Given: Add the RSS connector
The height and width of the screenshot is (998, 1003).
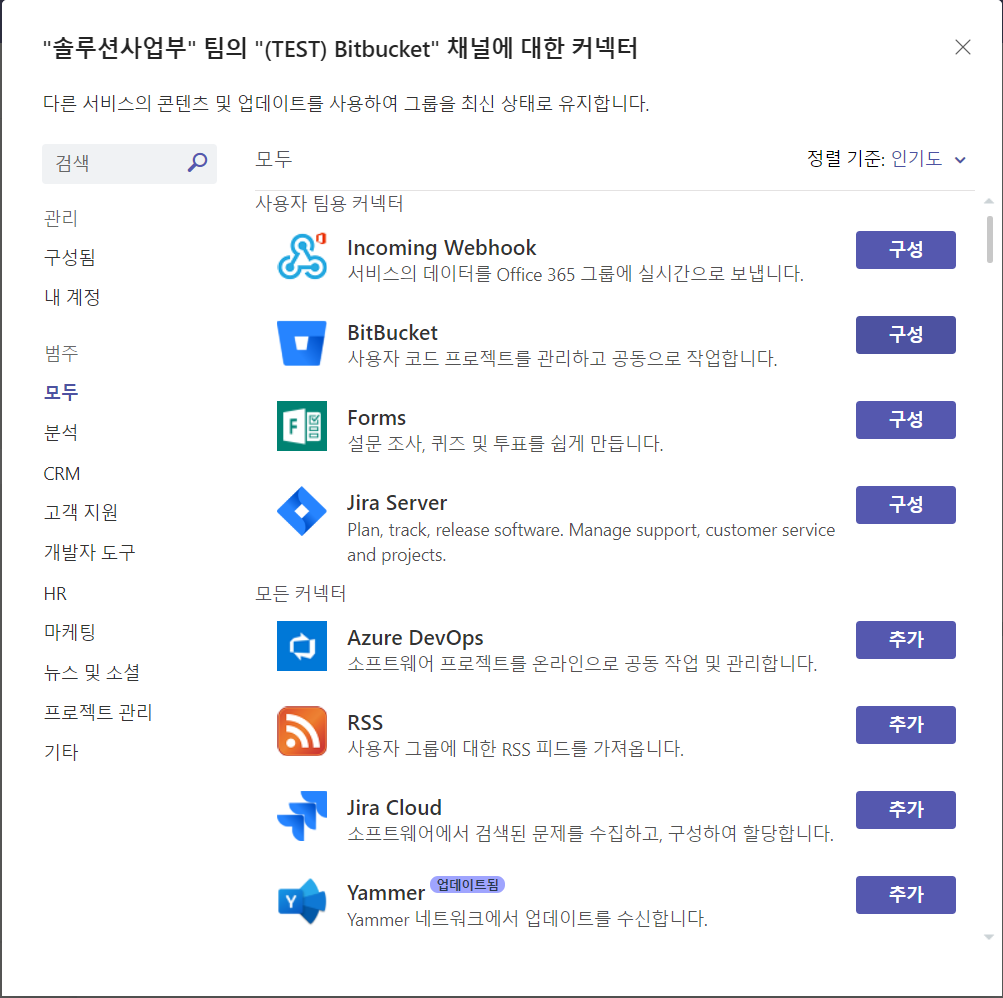Looking at the screenshot, I should click(x=905, y=725).
